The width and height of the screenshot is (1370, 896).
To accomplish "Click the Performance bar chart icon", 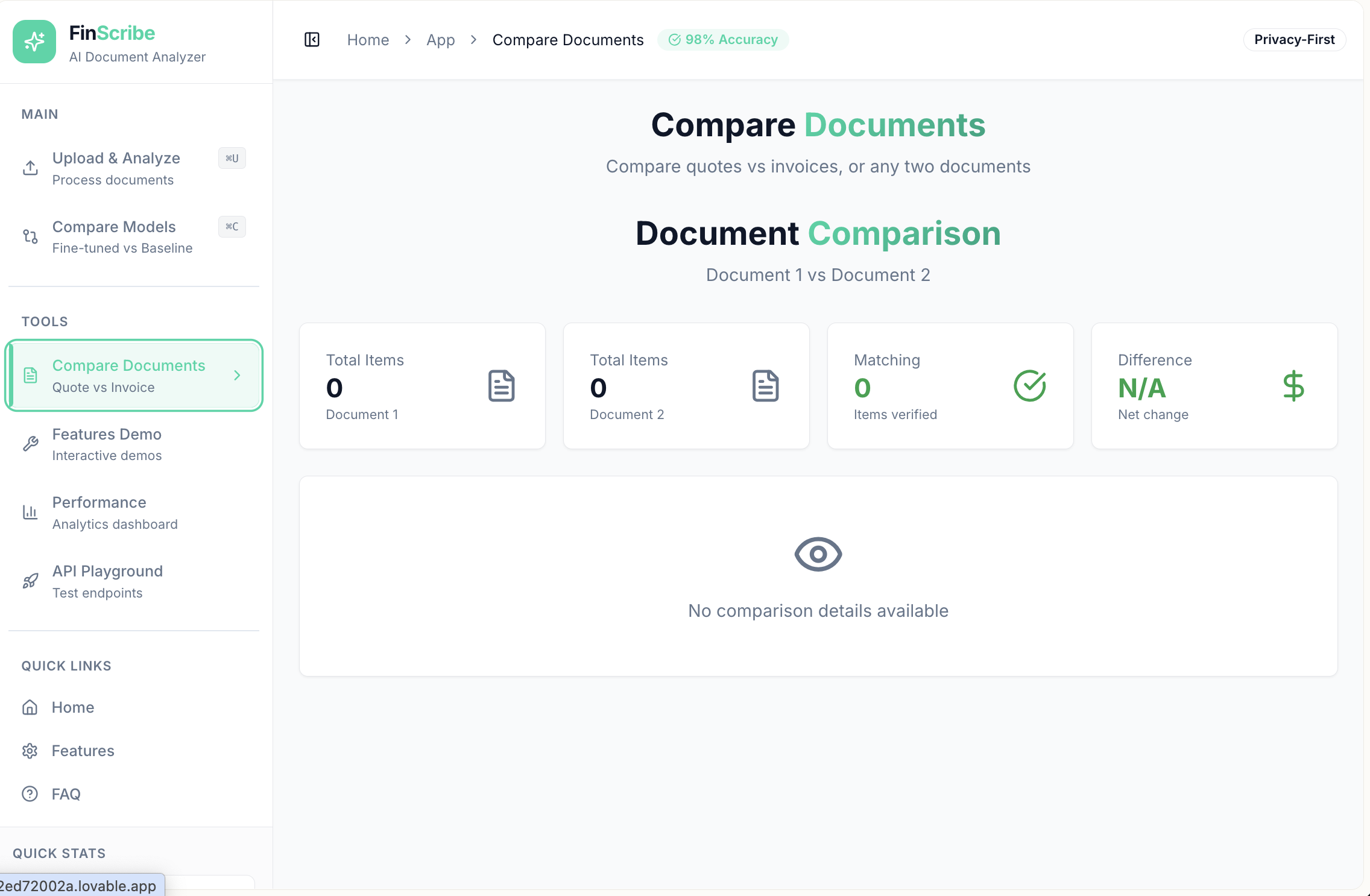I will (x=30, y=513).
